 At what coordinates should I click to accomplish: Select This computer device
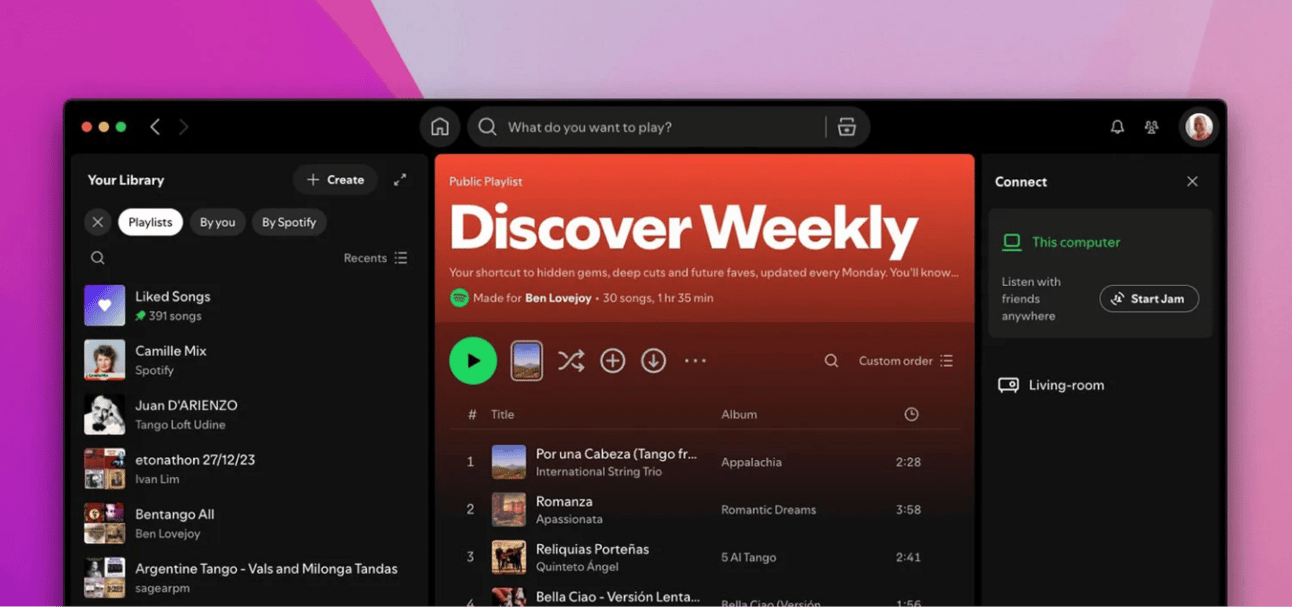point(1062,242)
